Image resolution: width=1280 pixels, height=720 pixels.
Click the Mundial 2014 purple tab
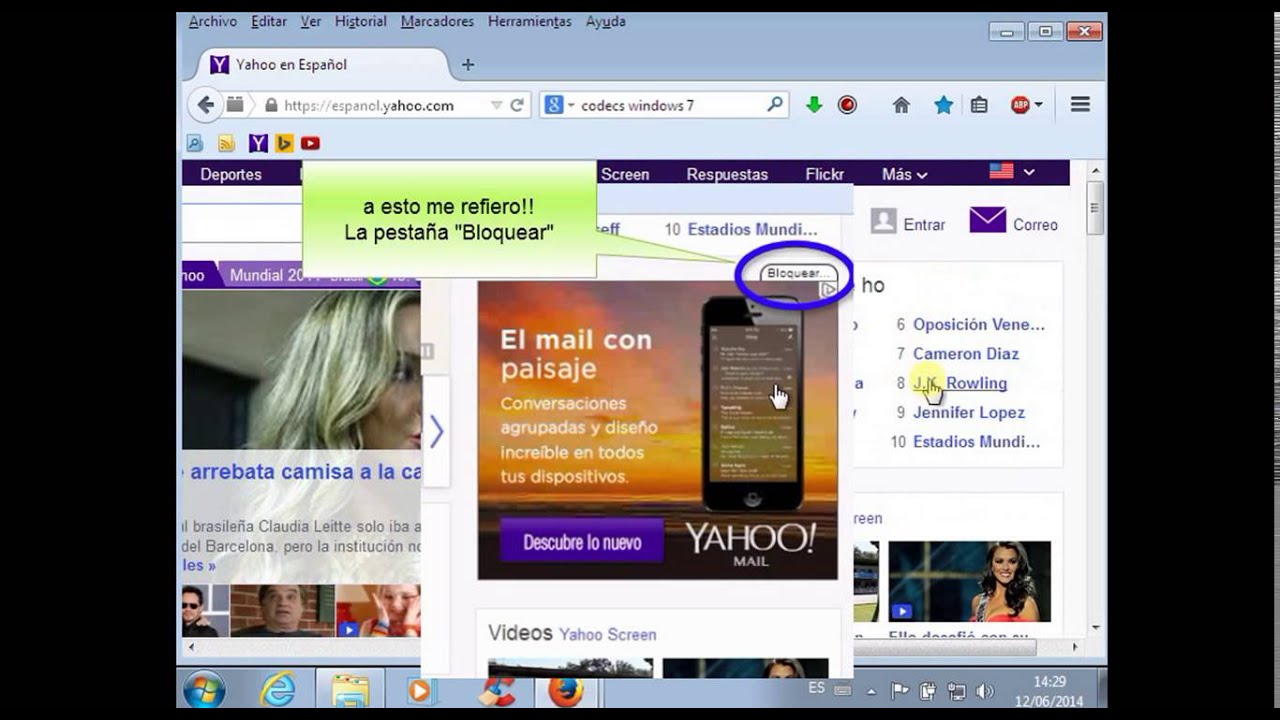277,275
